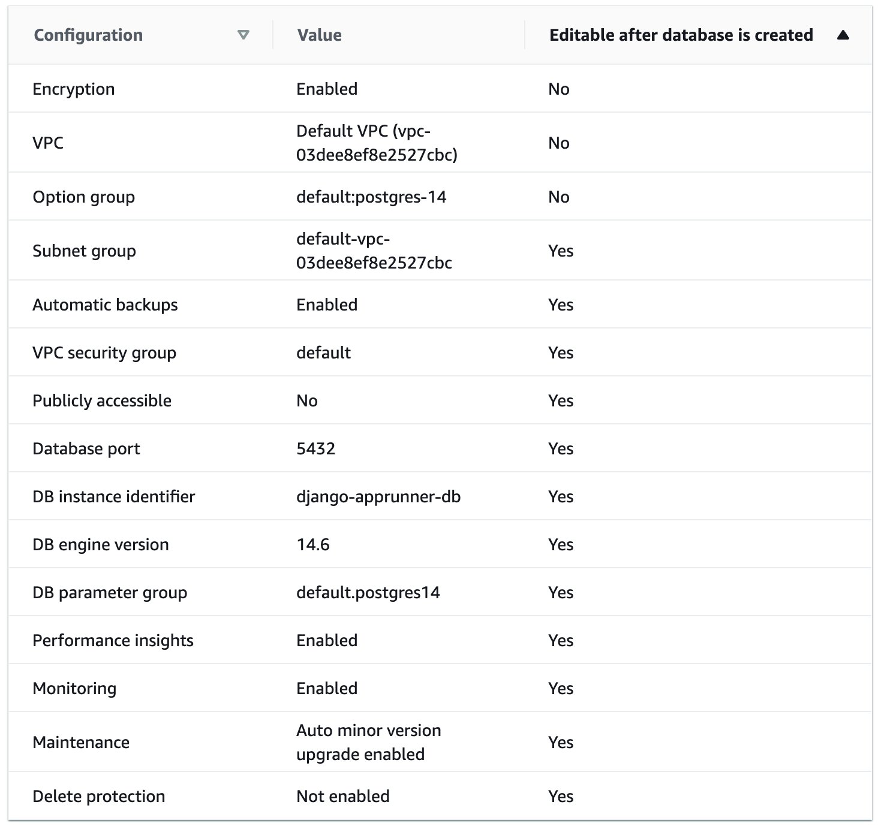The height and width of the screenshot is (827, 879).
Task: Open the Configuration column dropdown arrow
Action: 243,34
